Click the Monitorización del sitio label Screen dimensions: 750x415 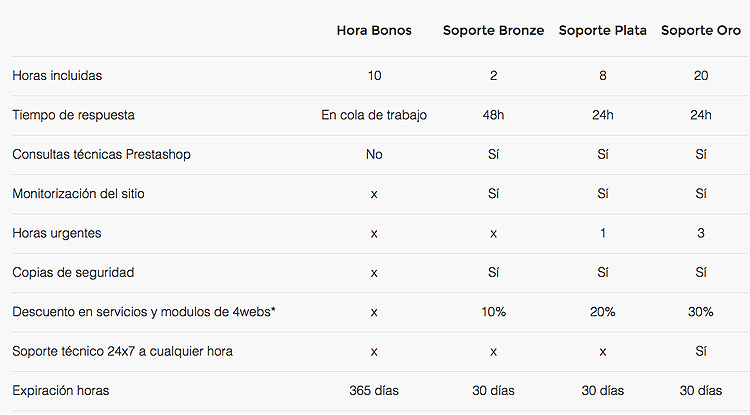(x=78, y=194)
